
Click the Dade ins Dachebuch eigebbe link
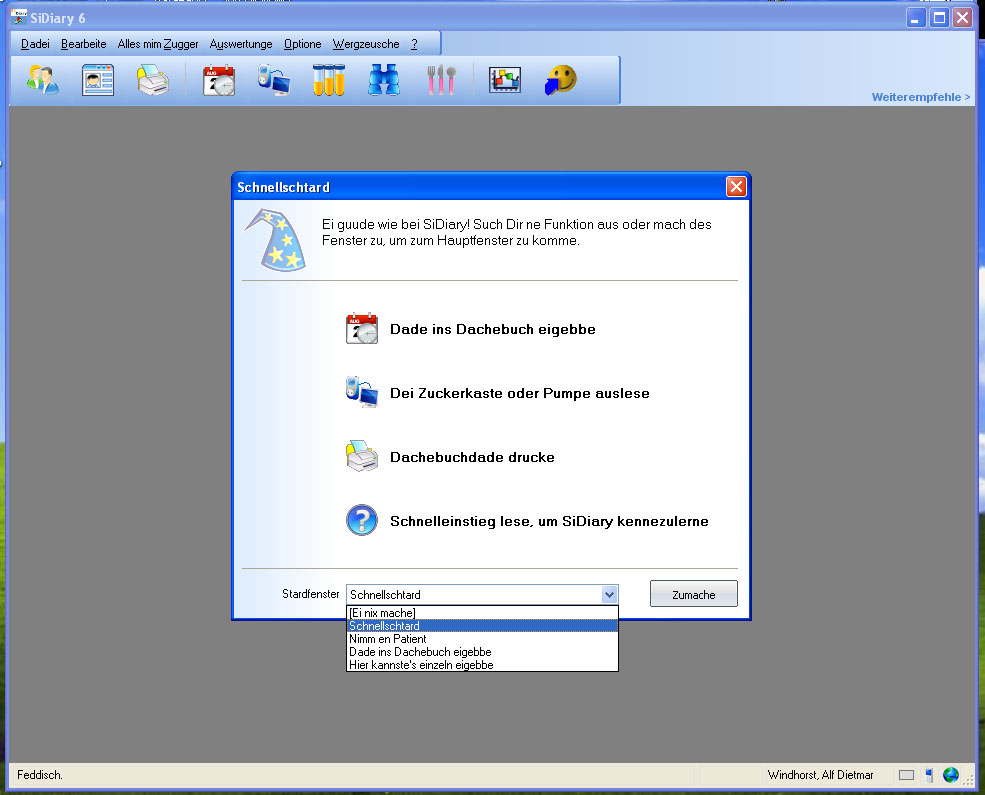point(492,329)
